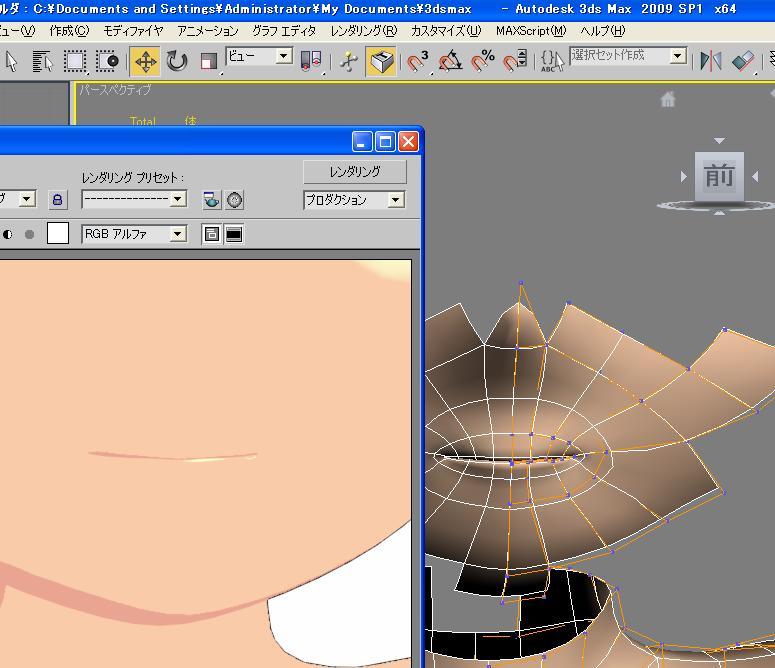Viewport: 775px width, 668px height.
Task: Click the white color swatch in render window
Action: point(58,233)
